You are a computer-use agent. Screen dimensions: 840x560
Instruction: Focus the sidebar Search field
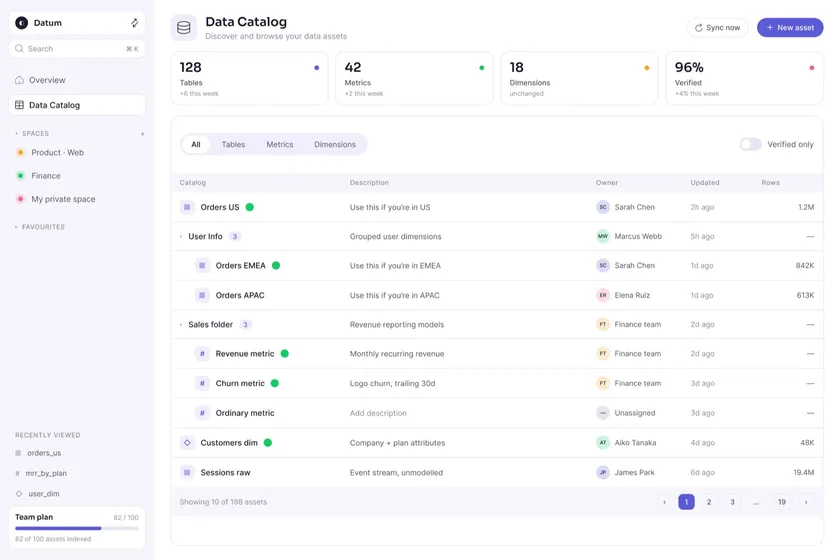tap(77, 49)
